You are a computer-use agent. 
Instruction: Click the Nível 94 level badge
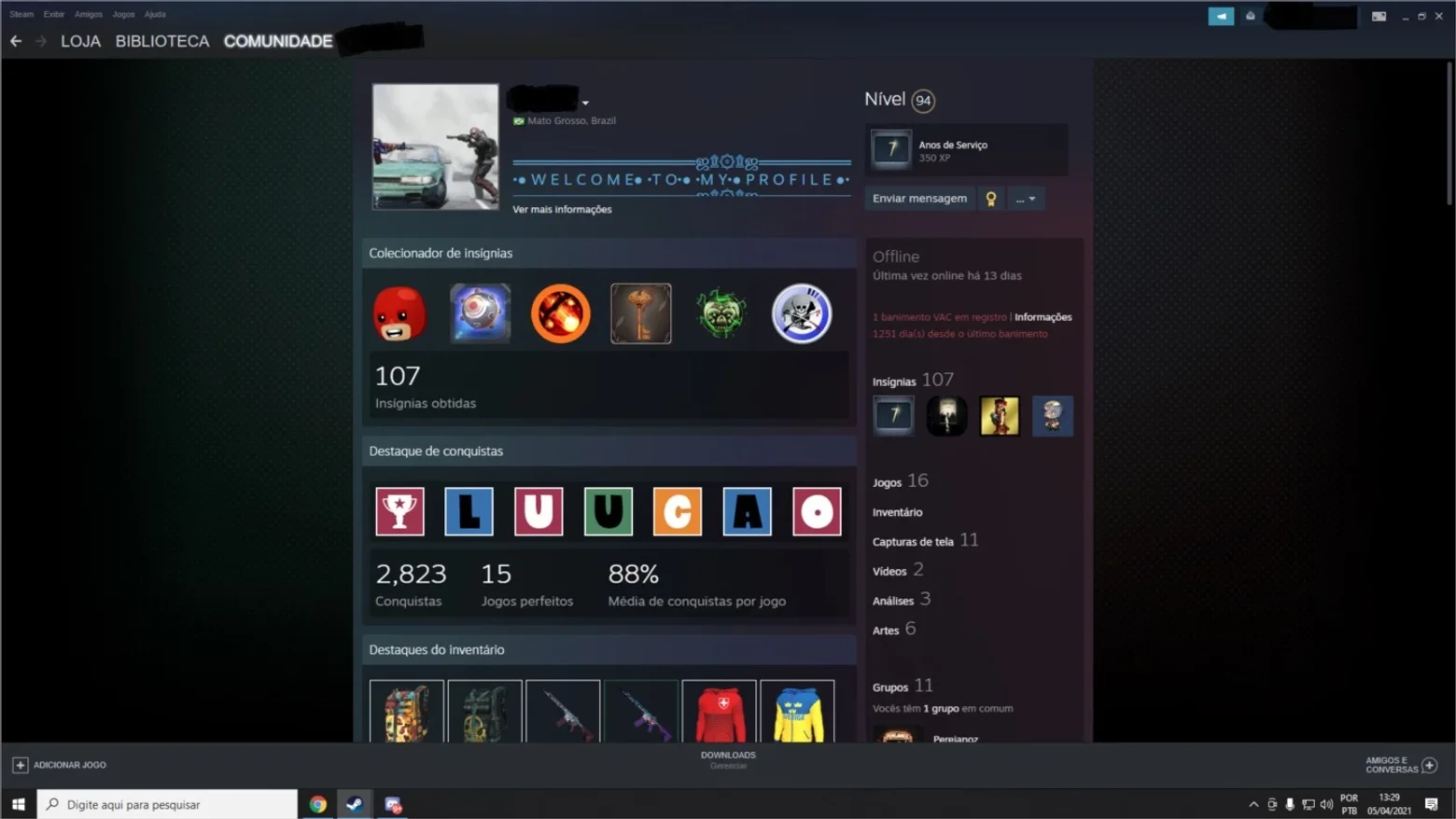pos(923,101)
